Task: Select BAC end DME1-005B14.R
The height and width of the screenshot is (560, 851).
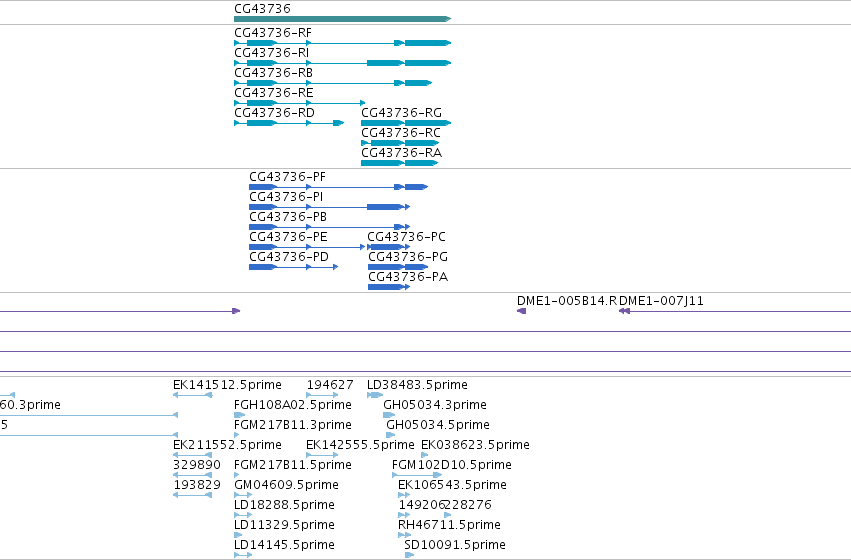Action: pos(567,301)
